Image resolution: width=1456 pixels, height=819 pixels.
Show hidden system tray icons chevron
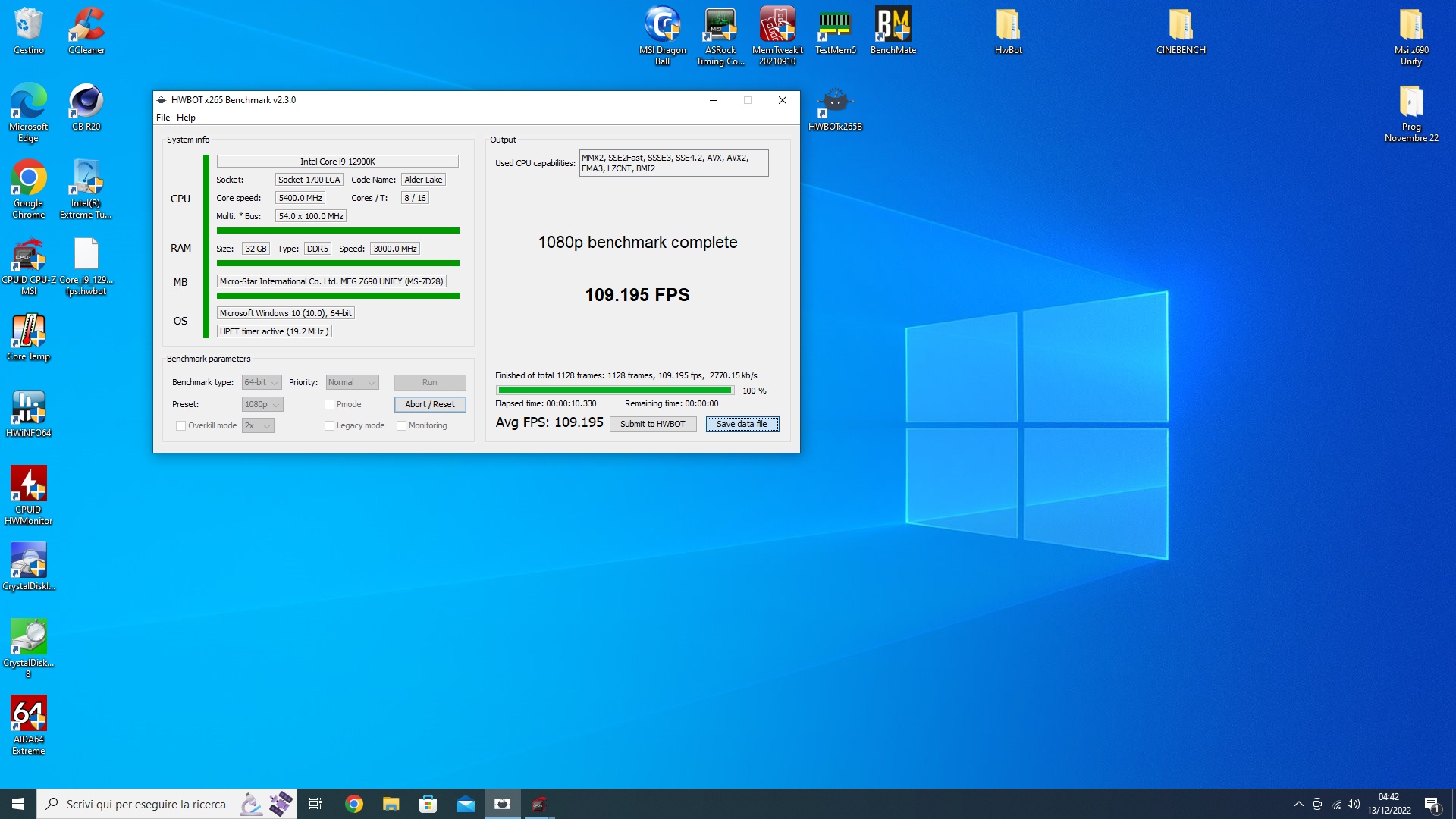[x=1299, y=804]
